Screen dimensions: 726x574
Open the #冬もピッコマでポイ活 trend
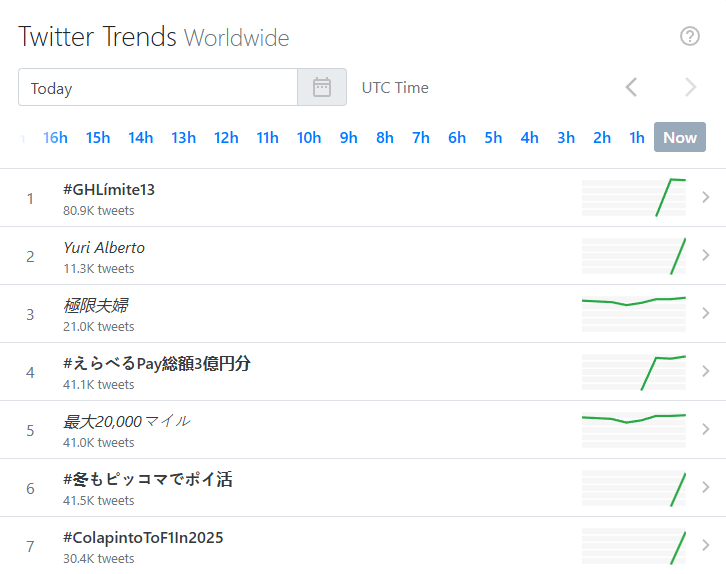tap(148, 479)
